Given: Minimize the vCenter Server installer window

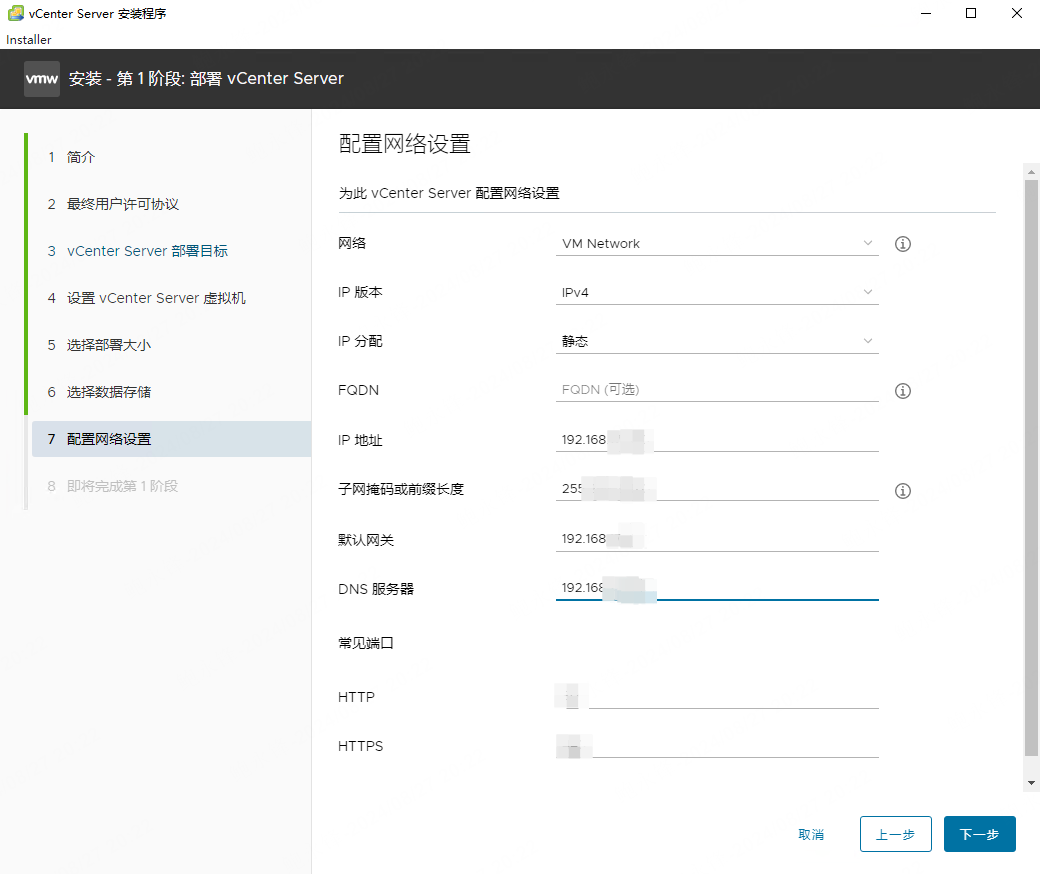Looking at the screenshot, I should click(x=926, y=13).
